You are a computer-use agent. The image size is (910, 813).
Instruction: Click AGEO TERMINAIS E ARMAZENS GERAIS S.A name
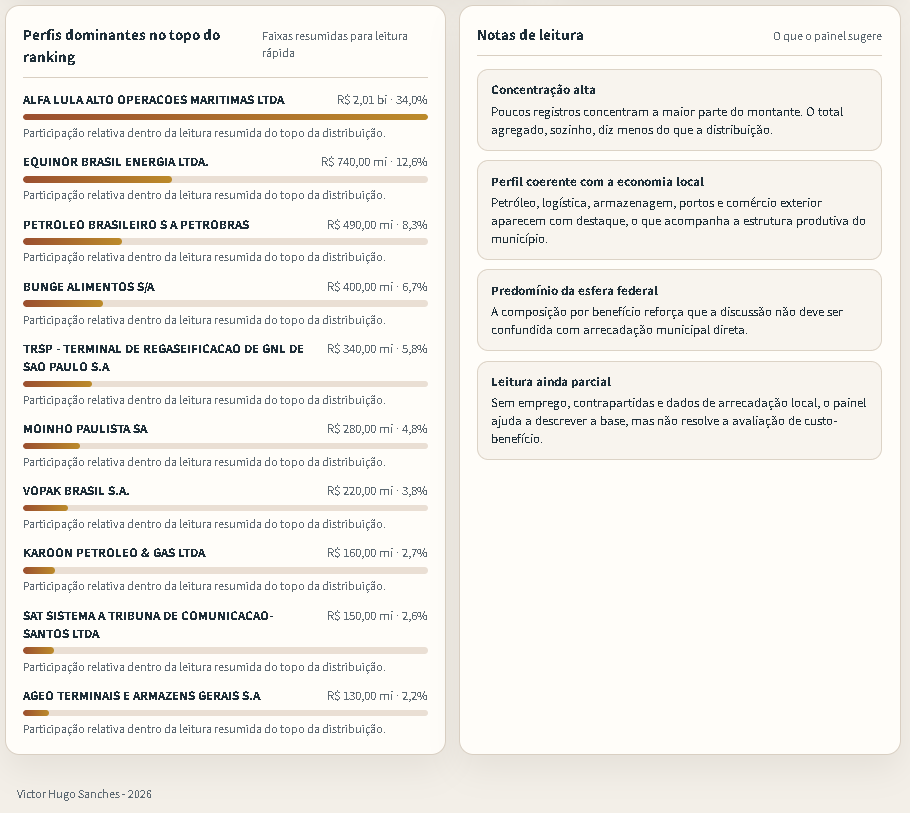tap(142, 696)
